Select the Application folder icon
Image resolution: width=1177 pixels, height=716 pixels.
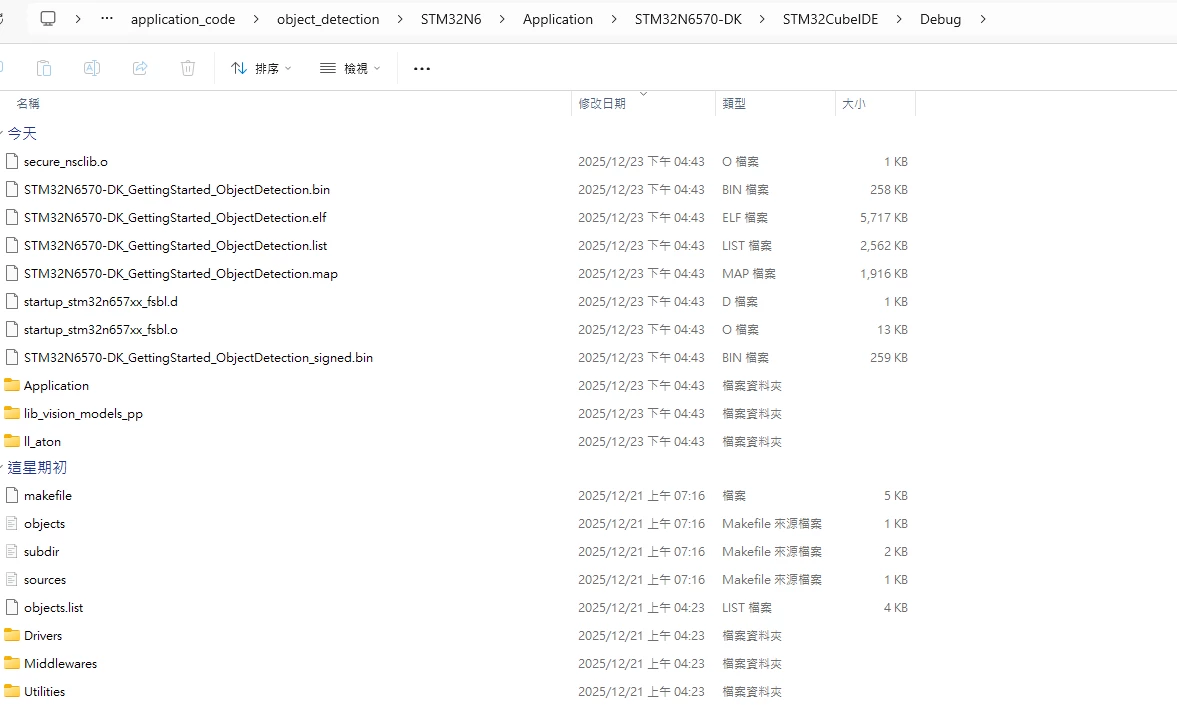(x=11, y=385)
